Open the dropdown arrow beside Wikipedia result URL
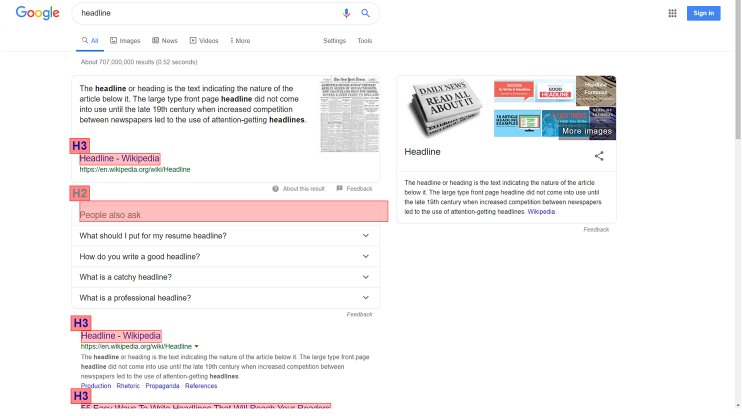This screenshot has width=742, height=416. pos(196,346)
